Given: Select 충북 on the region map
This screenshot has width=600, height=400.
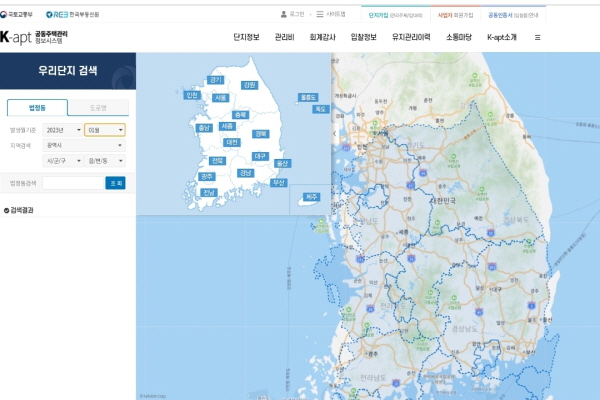Looking at the screenshot, I should 241,114.
